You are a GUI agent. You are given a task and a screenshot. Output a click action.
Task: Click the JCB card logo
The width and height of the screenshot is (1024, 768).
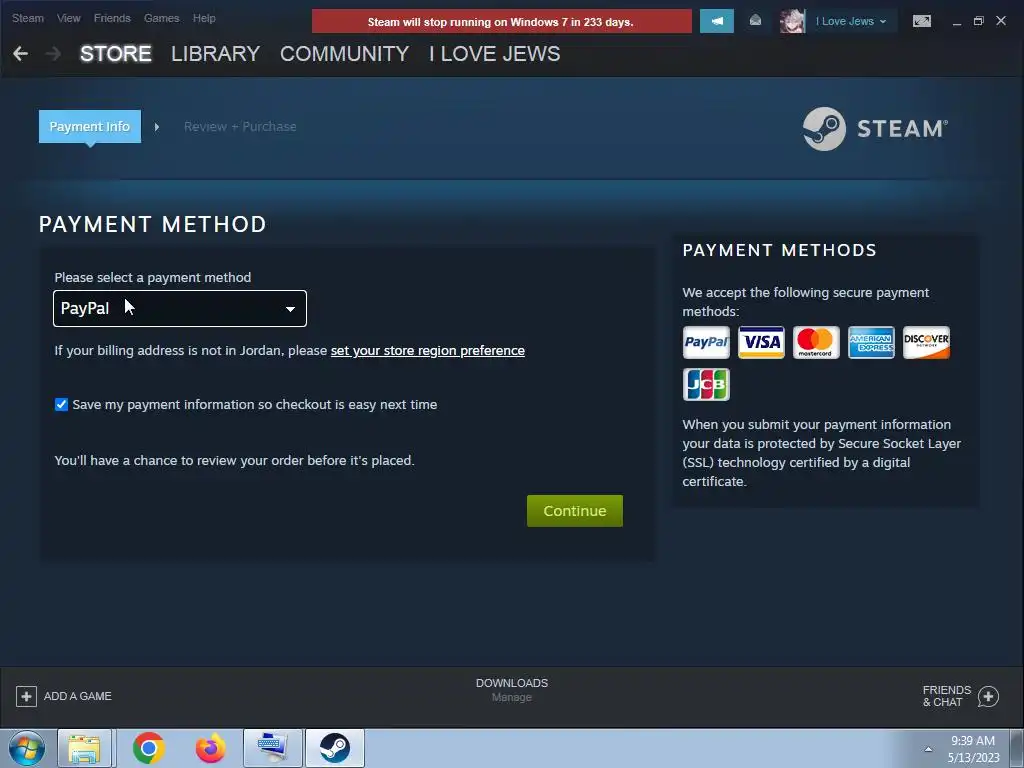(706, 384)
